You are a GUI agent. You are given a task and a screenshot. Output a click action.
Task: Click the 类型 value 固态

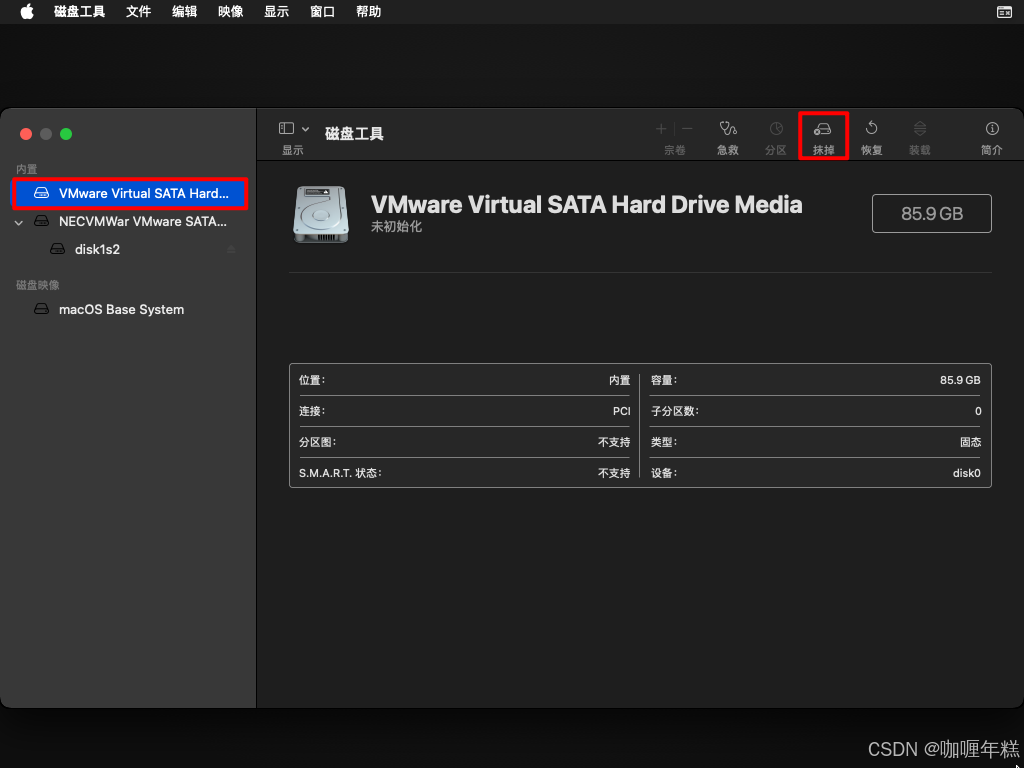tap(970, 442)
